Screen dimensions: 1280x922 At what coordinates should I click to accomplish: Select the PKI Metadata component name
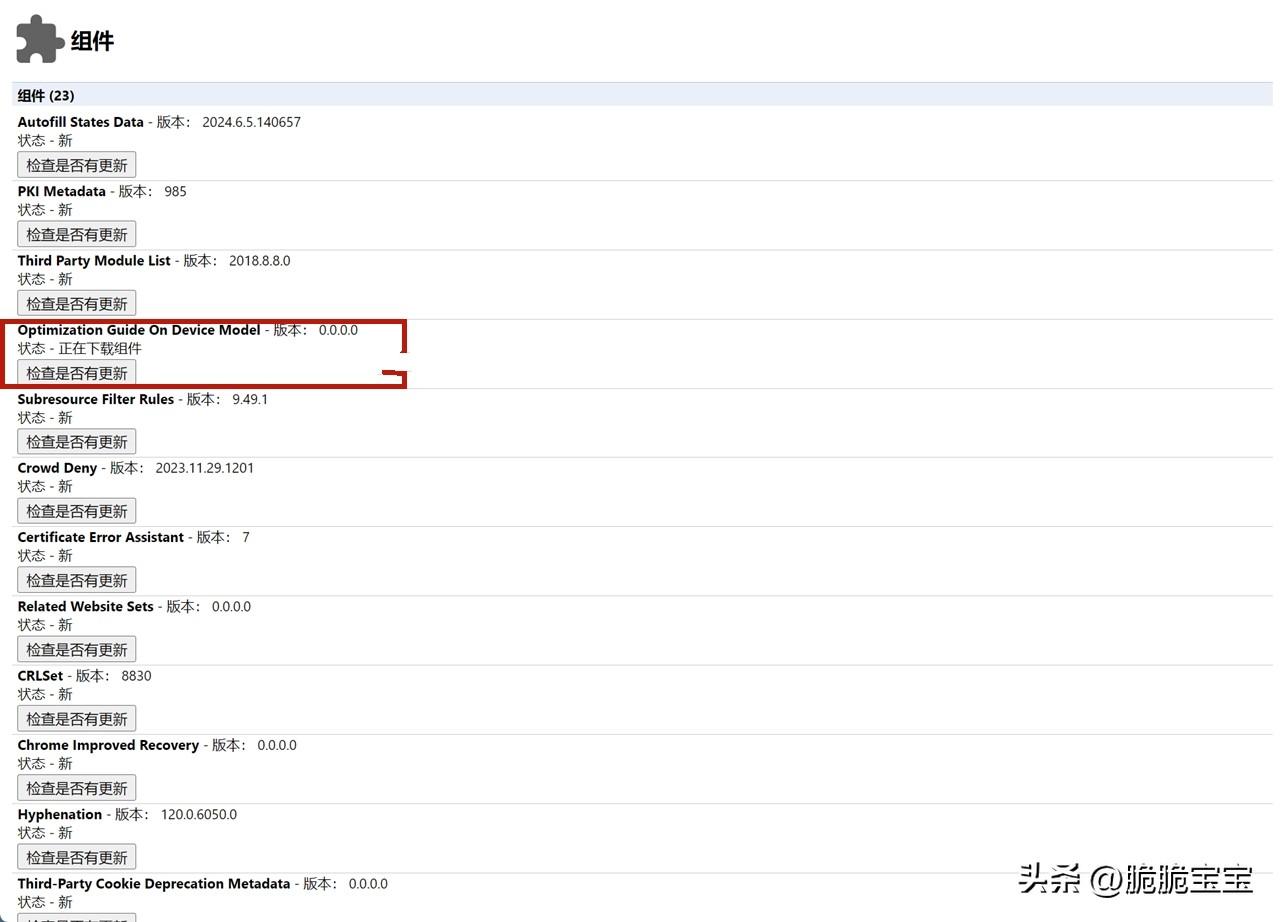pos(62,191)
